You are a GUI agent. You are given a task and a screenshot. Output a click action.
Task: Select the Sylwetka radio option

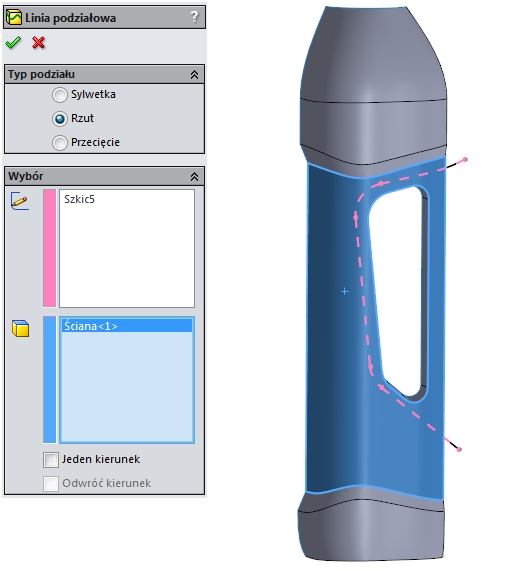click(x=60, y=95)
